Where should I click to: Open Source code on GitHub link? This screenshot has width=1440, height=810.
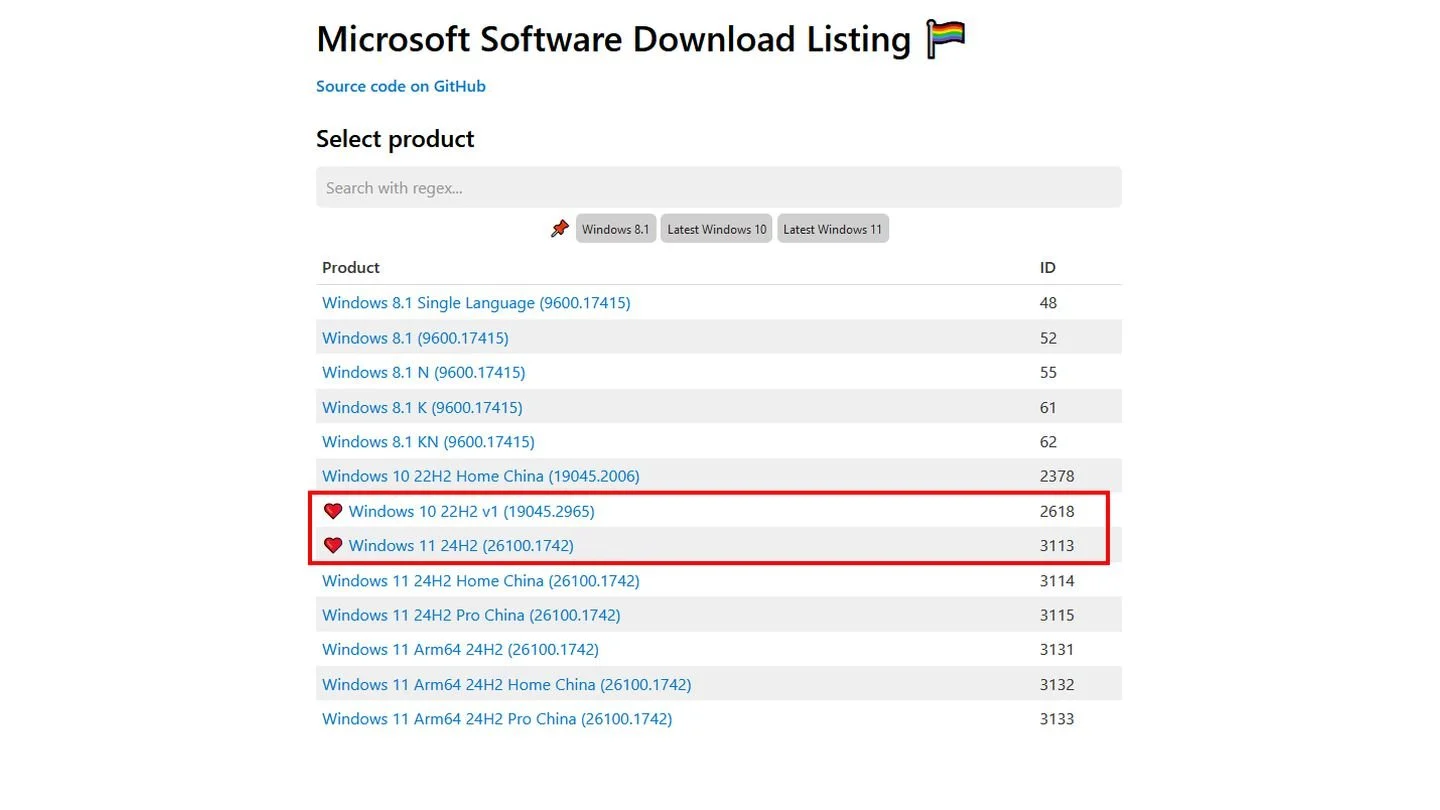pyautogui.click(x=401, y=86)
